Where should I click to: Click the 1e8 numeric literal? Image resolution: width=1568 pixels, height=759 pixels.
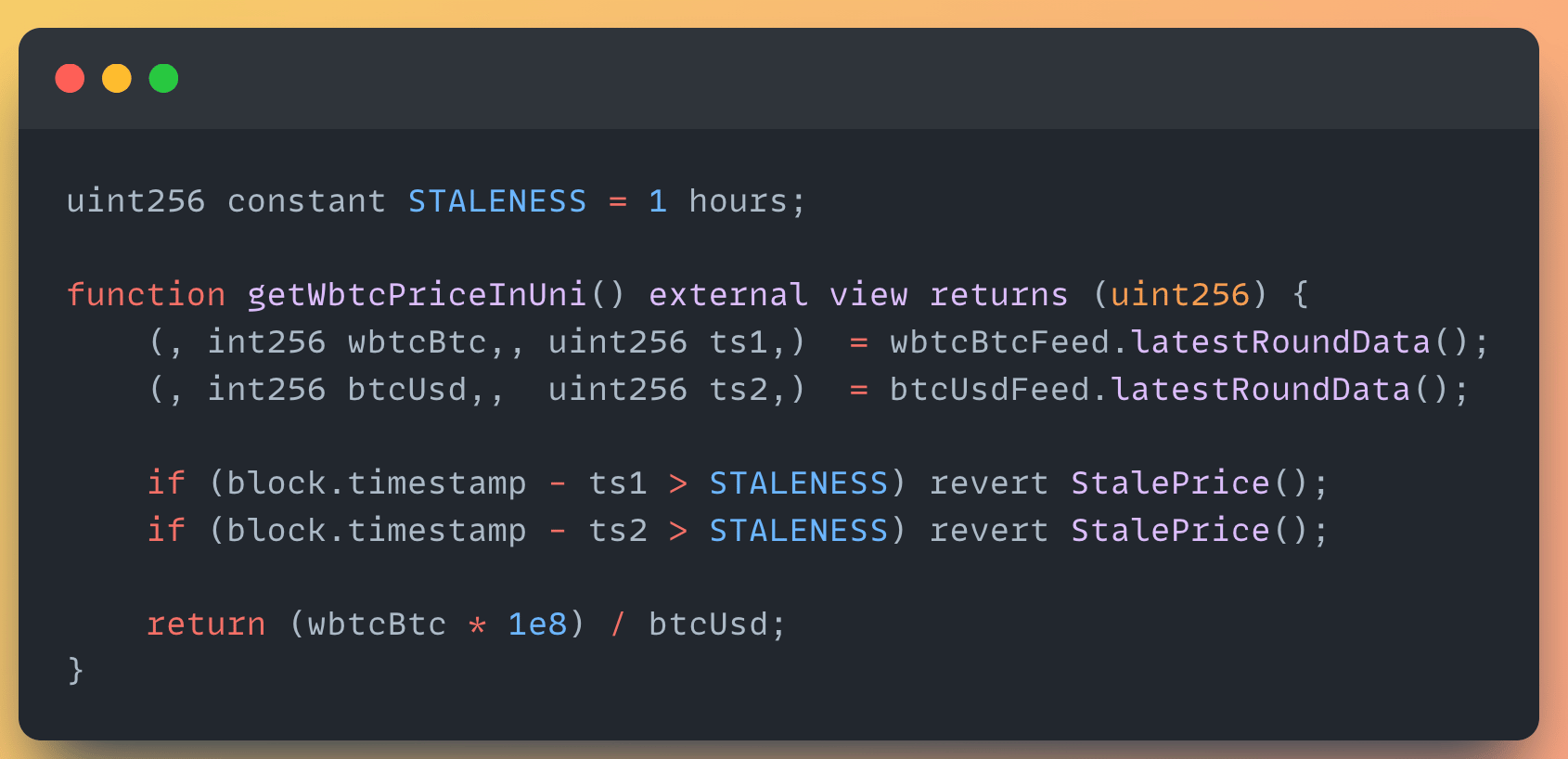(537, 624)
